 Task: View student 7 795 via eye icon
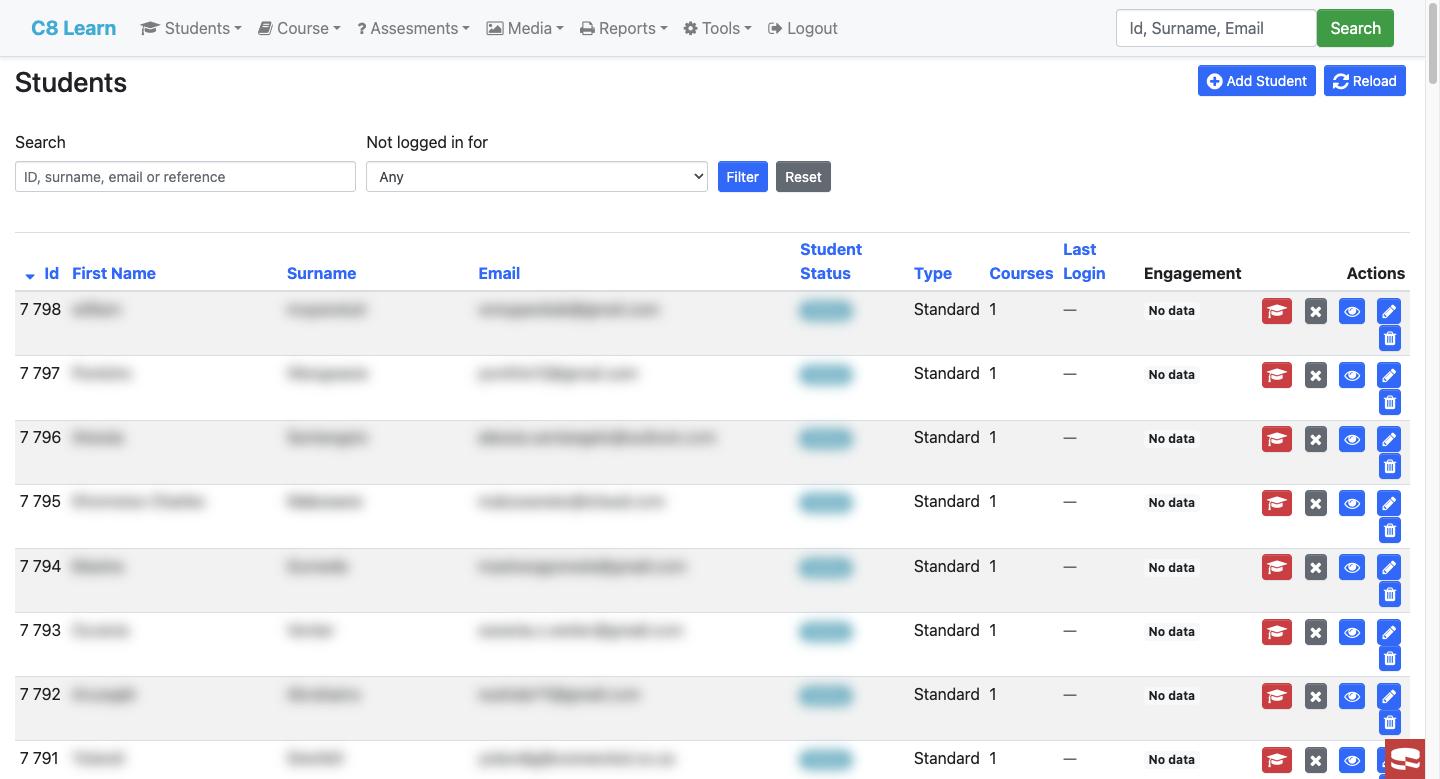(1352, 503)
